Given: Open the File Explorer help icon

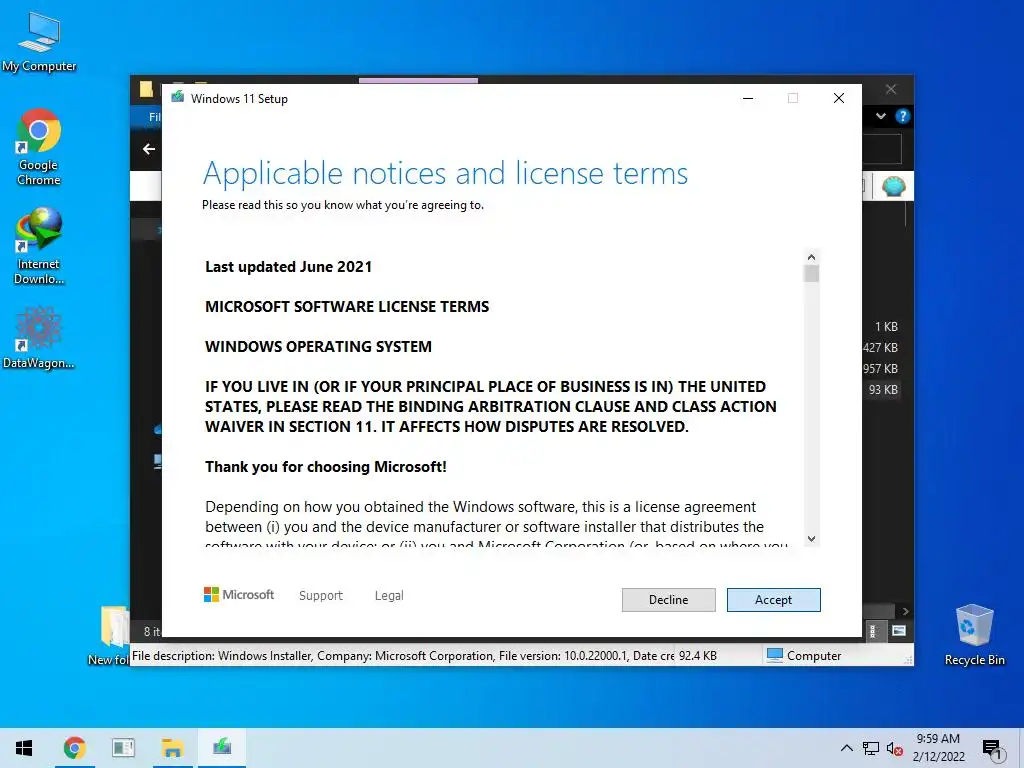Looking at the screenshot, I should 903,116.
